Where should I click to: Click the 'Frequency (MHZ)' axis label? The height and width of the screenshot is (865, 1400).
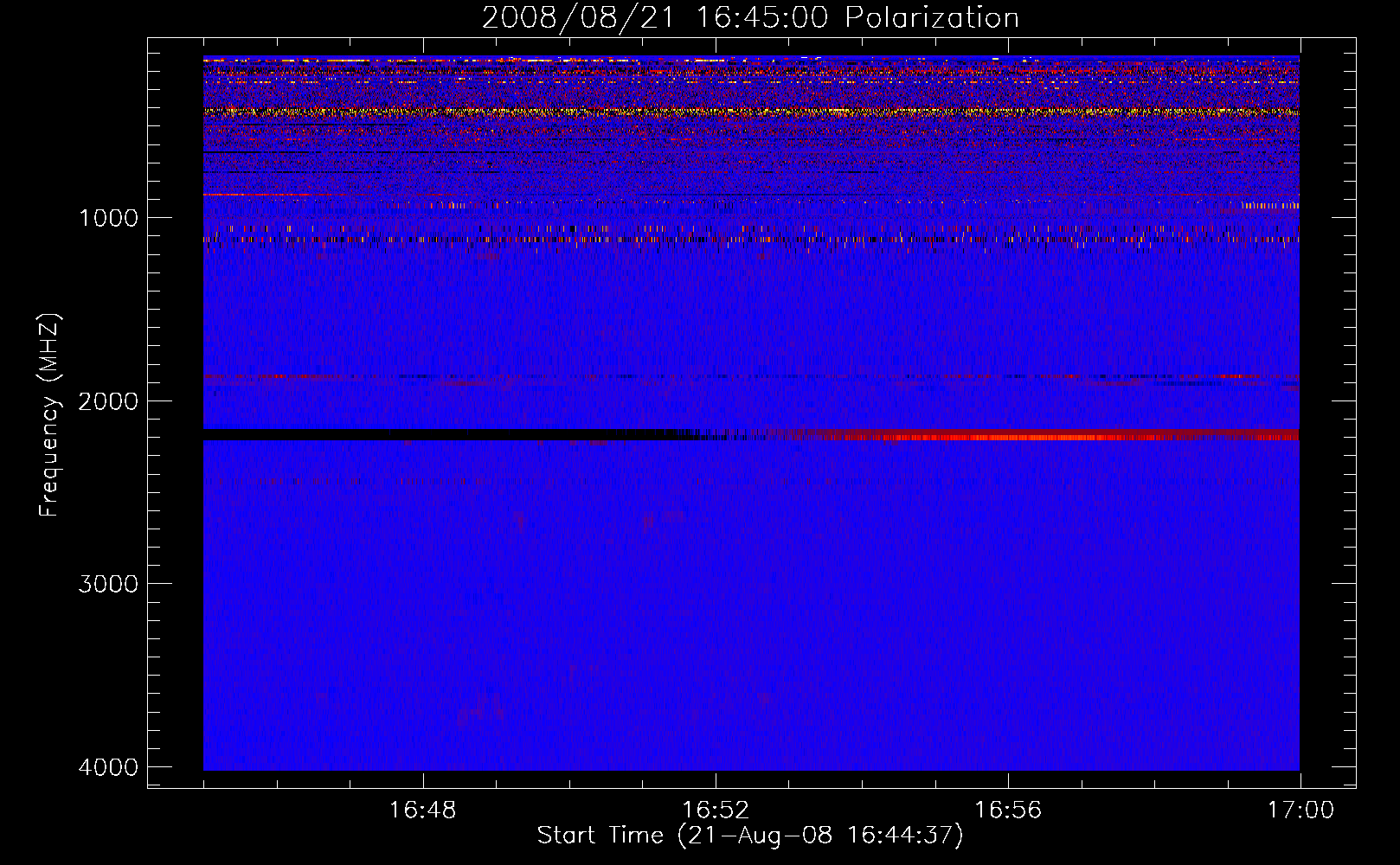tap(50, 415)
